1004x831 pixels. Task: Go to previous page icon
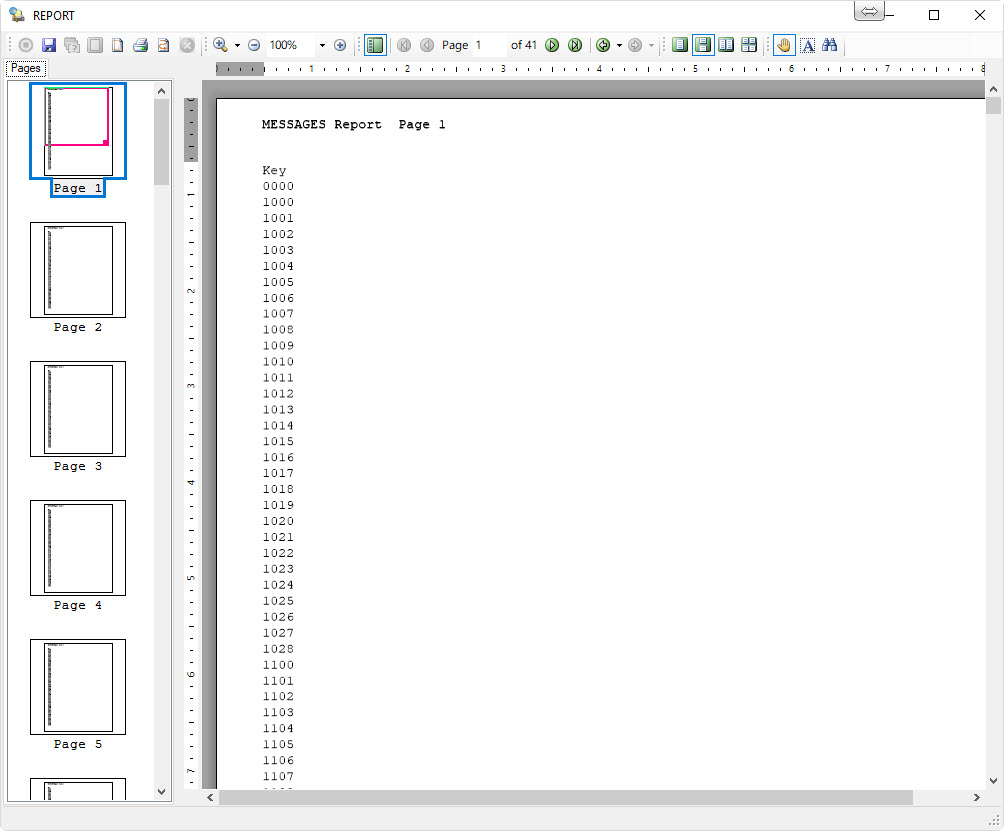click(x=427, y=45)
